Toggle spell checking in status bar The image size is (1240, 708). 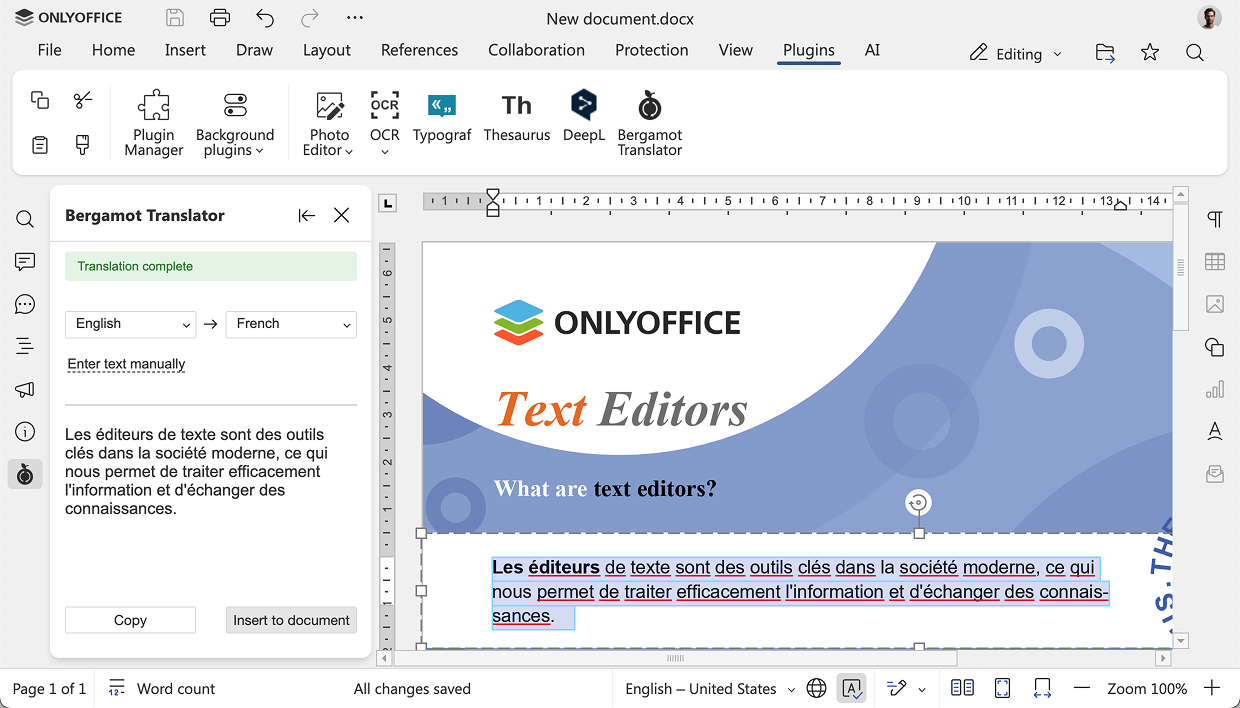(852, 688)
